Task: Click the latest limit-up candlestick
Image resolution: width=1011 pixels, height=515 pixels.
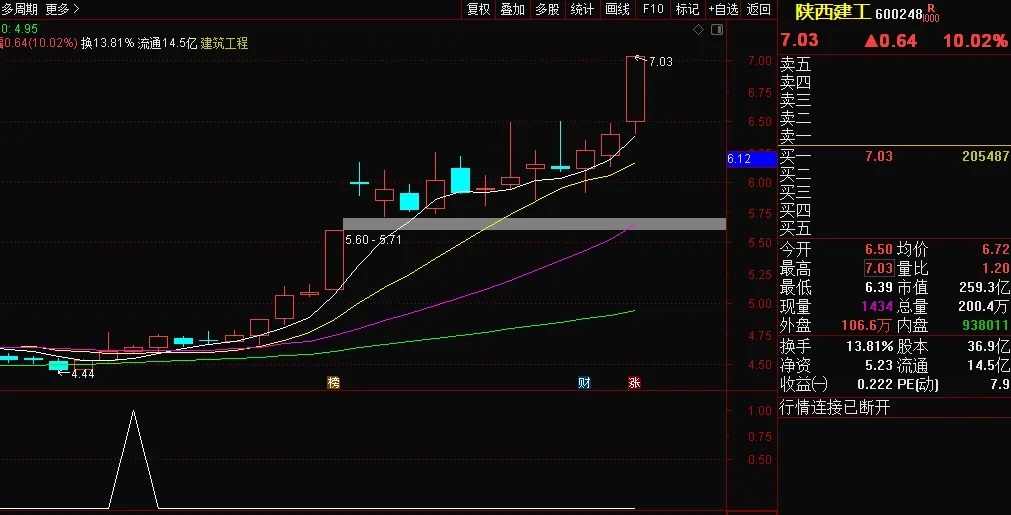Action: tap(635, 89)
